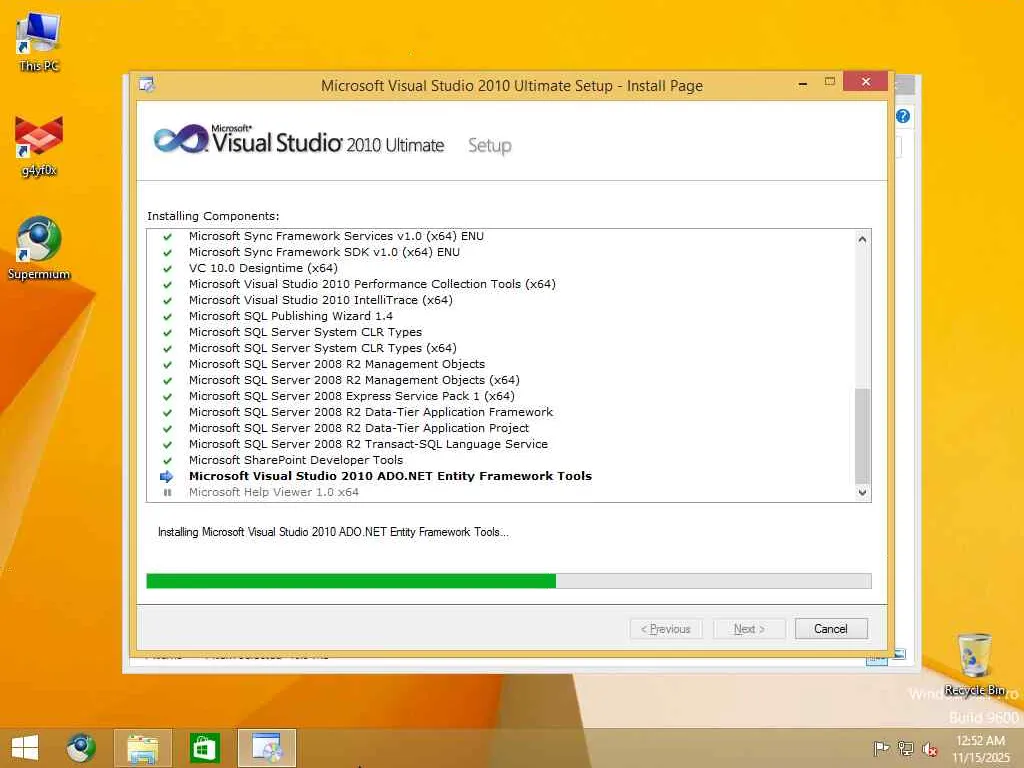Close the setup window
1024x768 pixels.
[865, 82]
